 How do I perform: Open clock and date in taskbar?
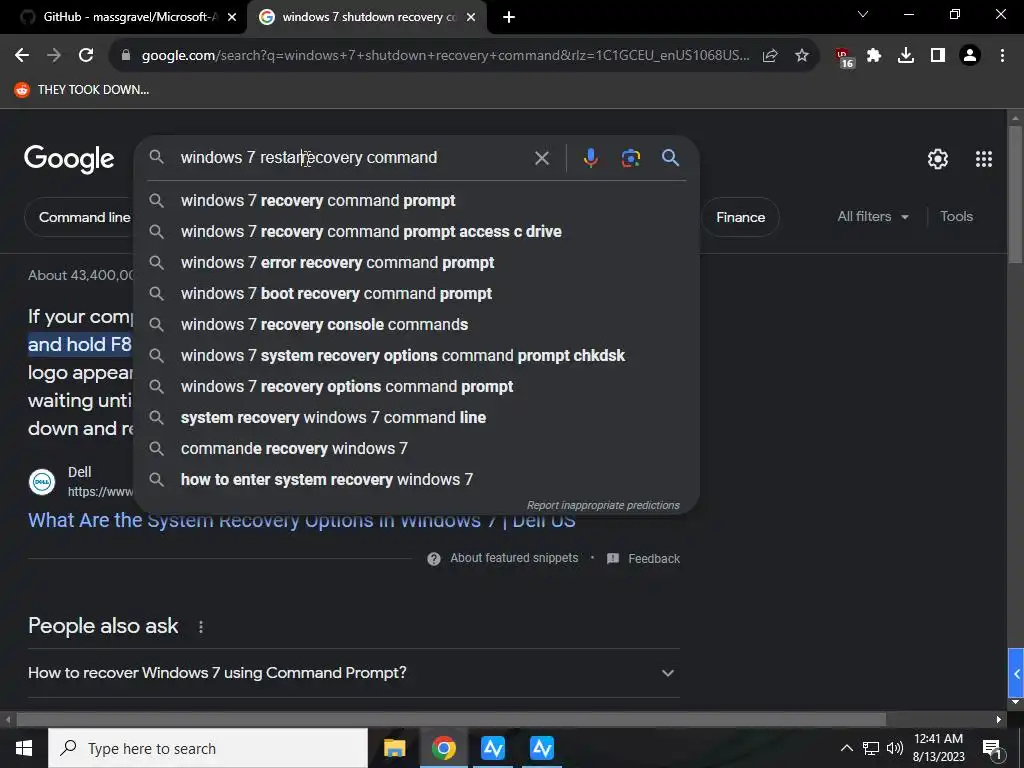coord(938,748)
